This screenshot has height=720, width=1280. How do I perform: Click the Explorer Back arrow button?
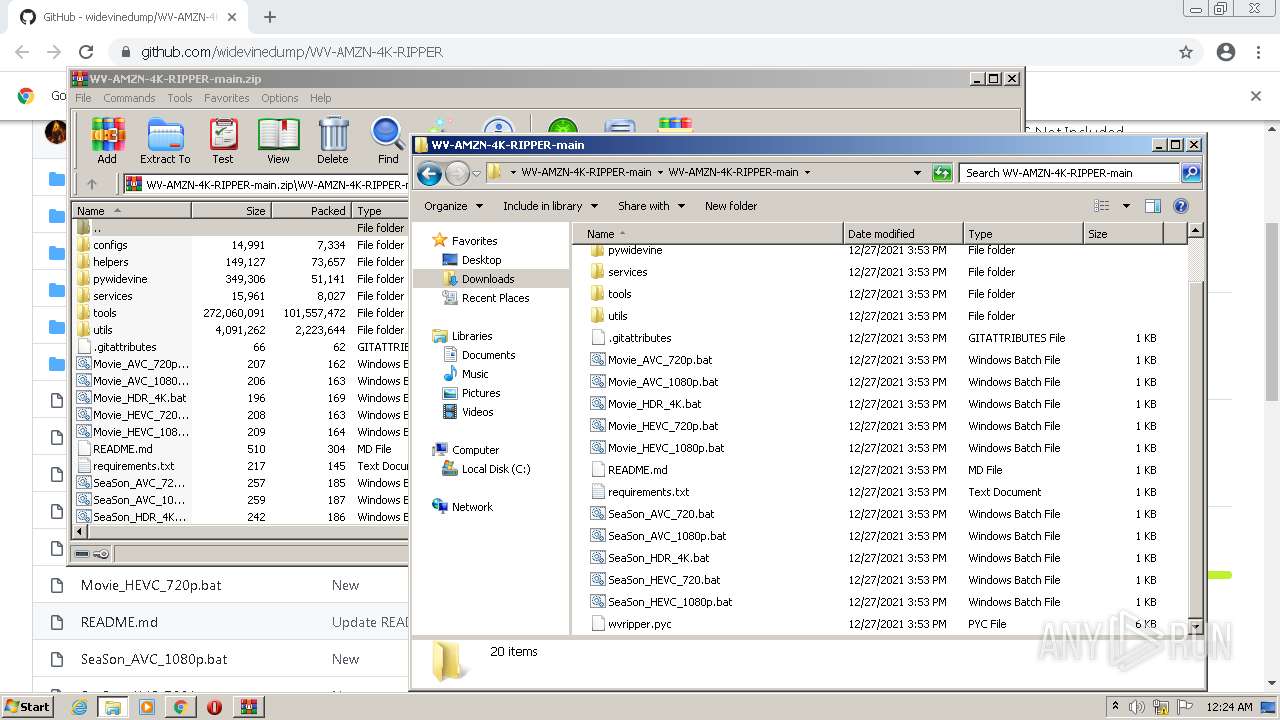(x=429, y=173)
